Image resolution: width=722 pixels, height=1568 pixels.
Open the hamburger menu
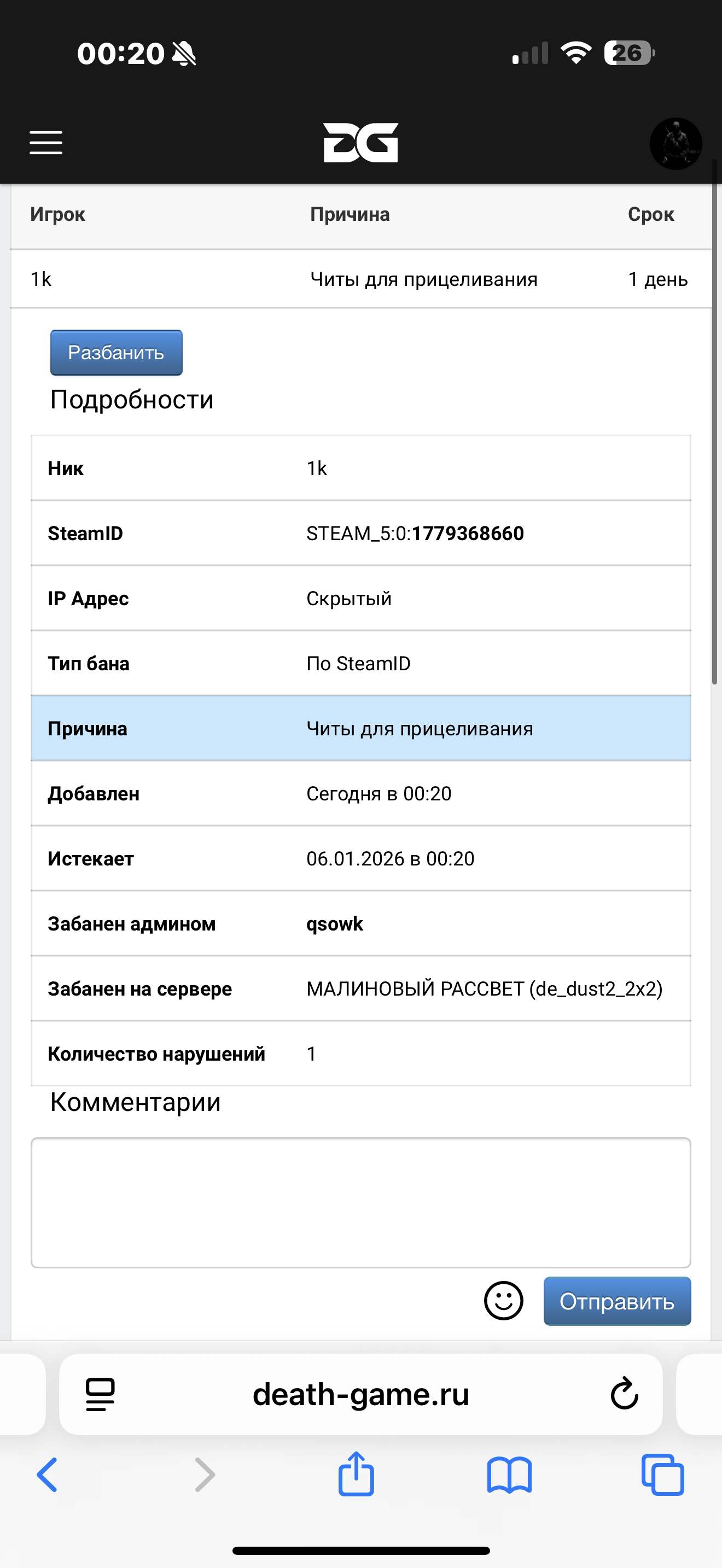coord(45,143)
